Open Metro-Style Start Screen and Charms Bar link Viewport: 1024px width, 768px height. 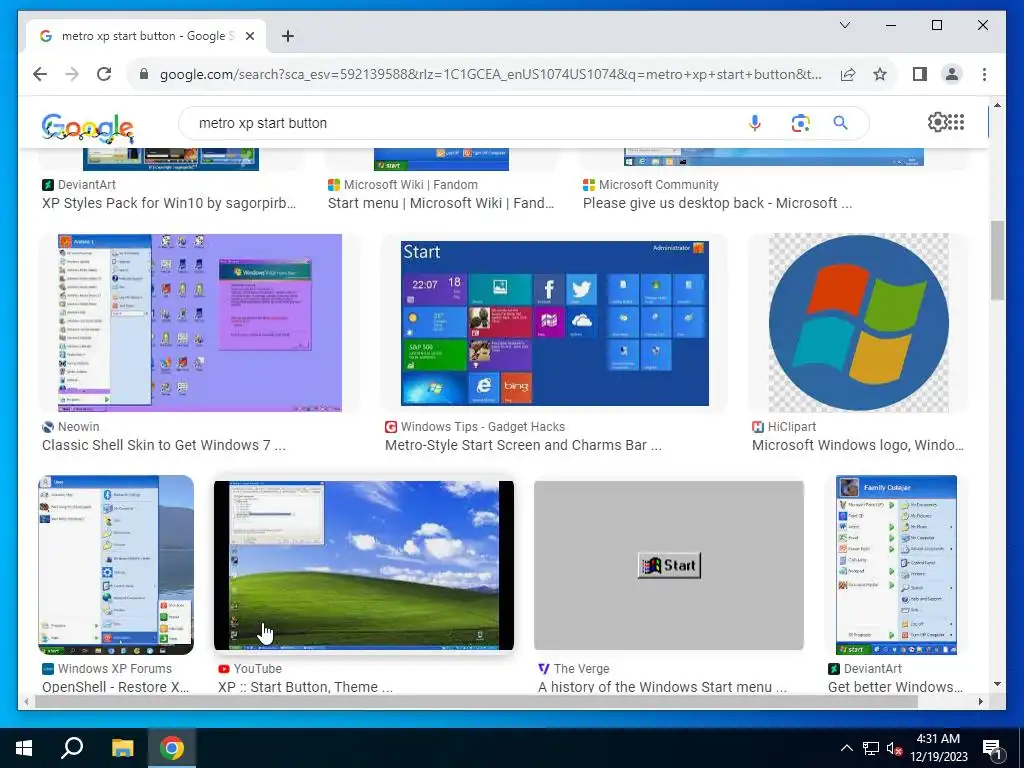(523, 445)
